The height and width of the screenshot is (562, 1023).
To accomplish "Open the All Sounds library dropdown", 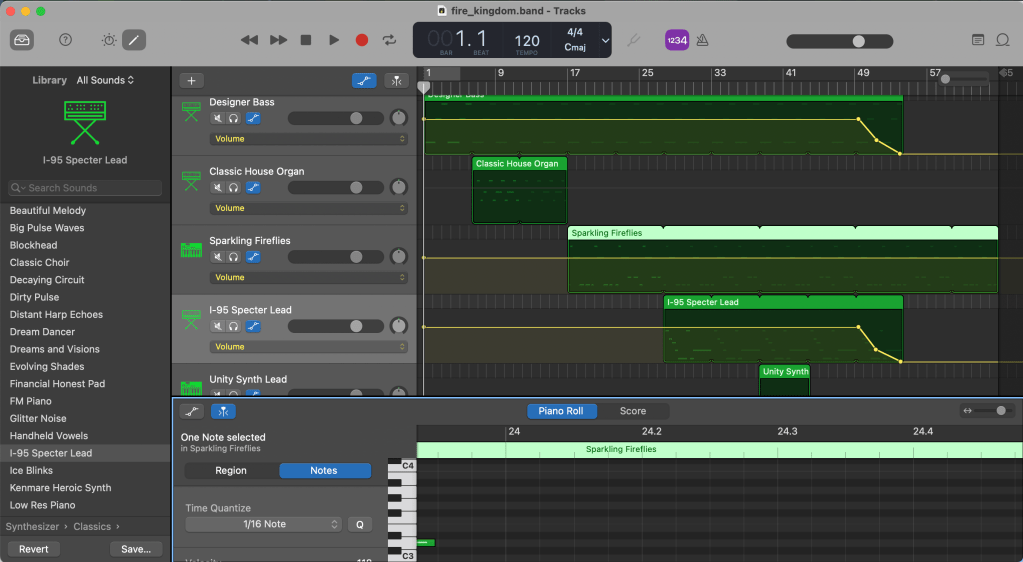I will tap(105, 80).
